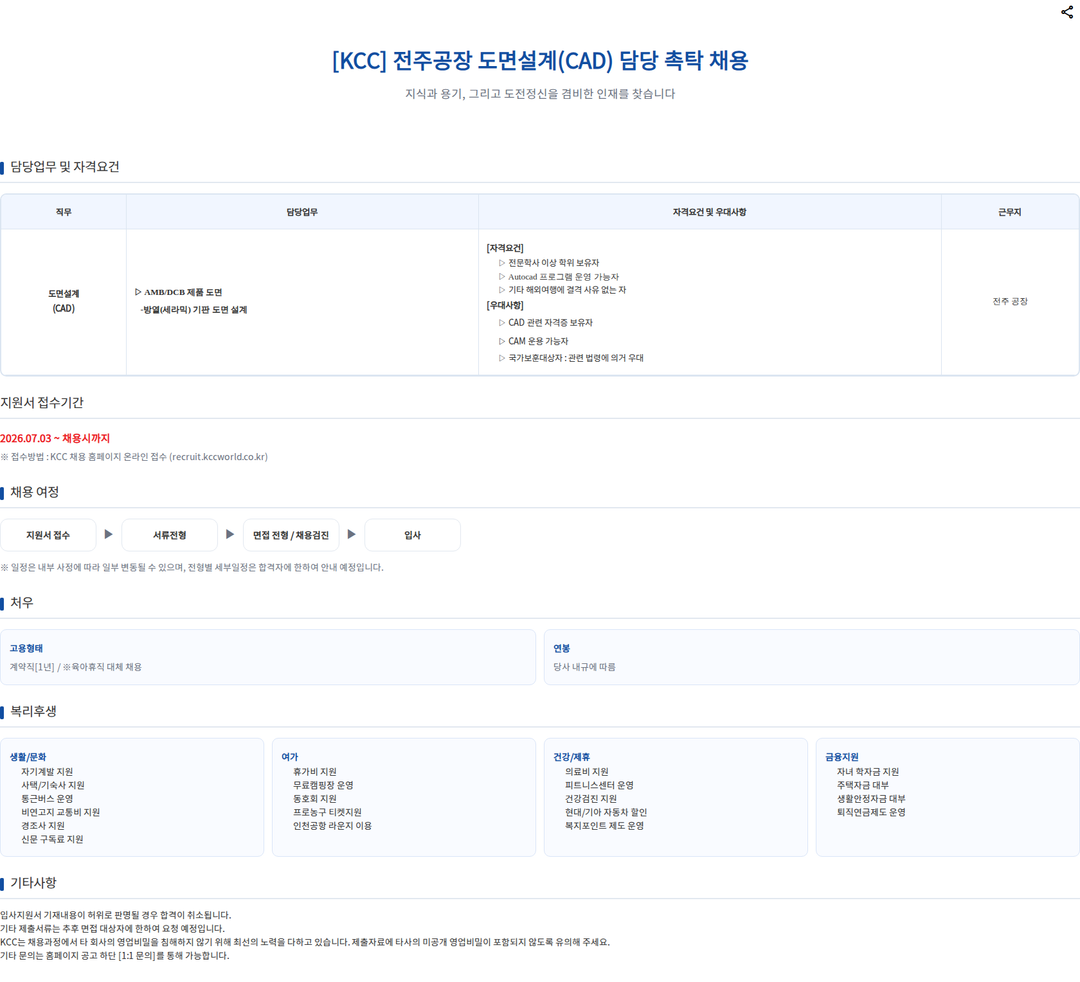
Task: Click 'CAM 운용 가능자' preference
Action: (533, 341)
